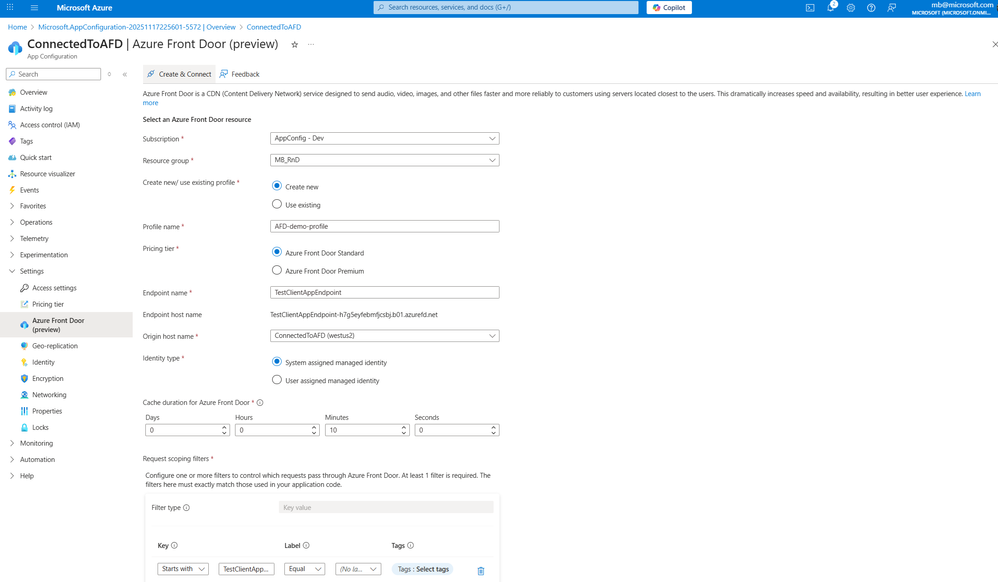Viewport: 998px width, 582px height.
Task: Open the header feedback person icon
Action: (892, 8)
